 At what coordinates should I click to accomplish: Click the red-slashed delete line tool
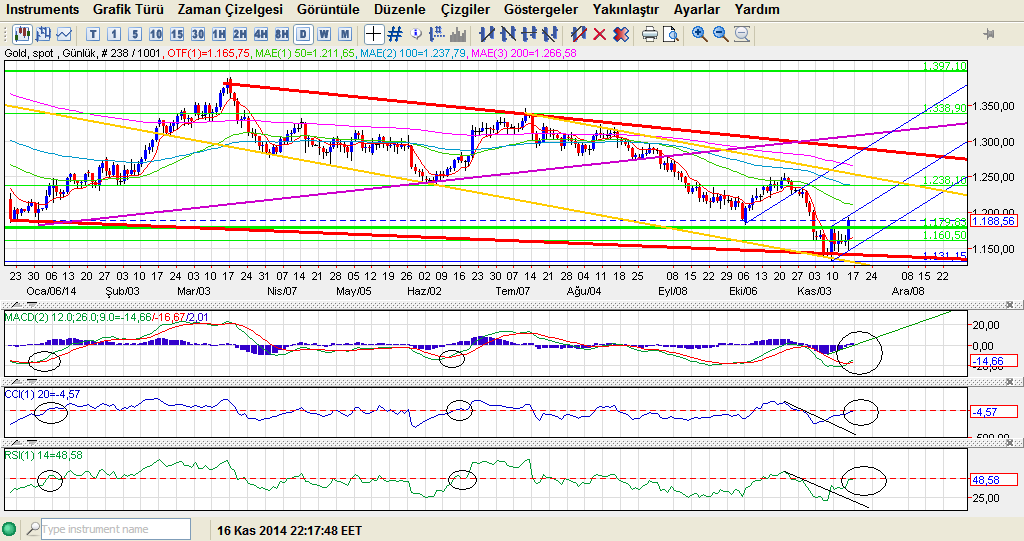tap(578, 34)
